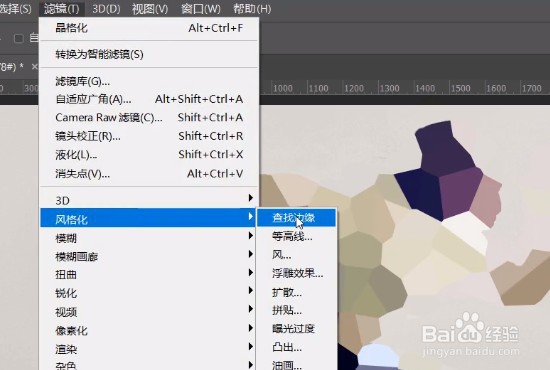The image size is (550, 370).
Task: Choose 浮雕效果... filter
Action: 297,273
